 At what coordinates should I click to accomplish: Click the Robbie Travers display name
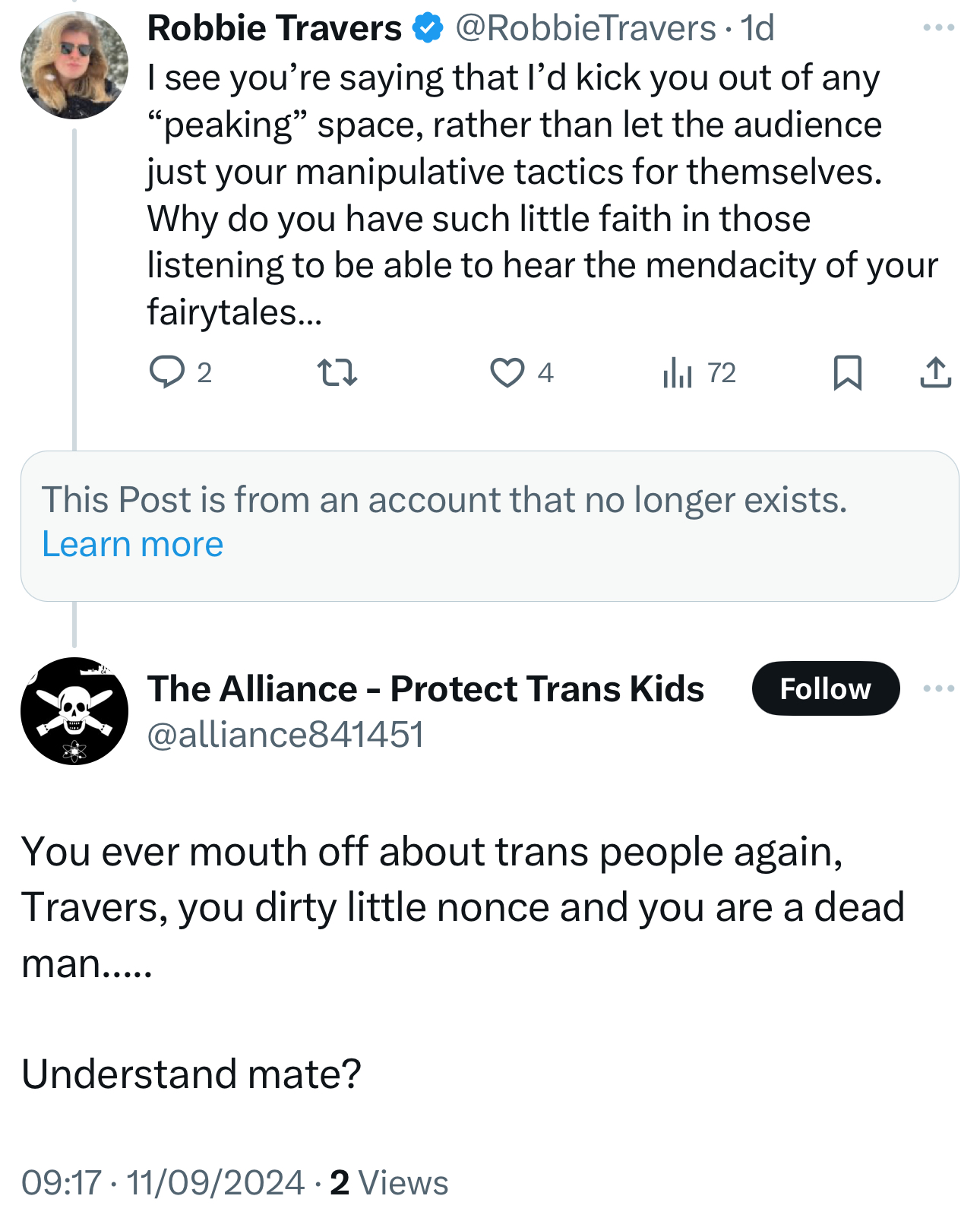274,28
